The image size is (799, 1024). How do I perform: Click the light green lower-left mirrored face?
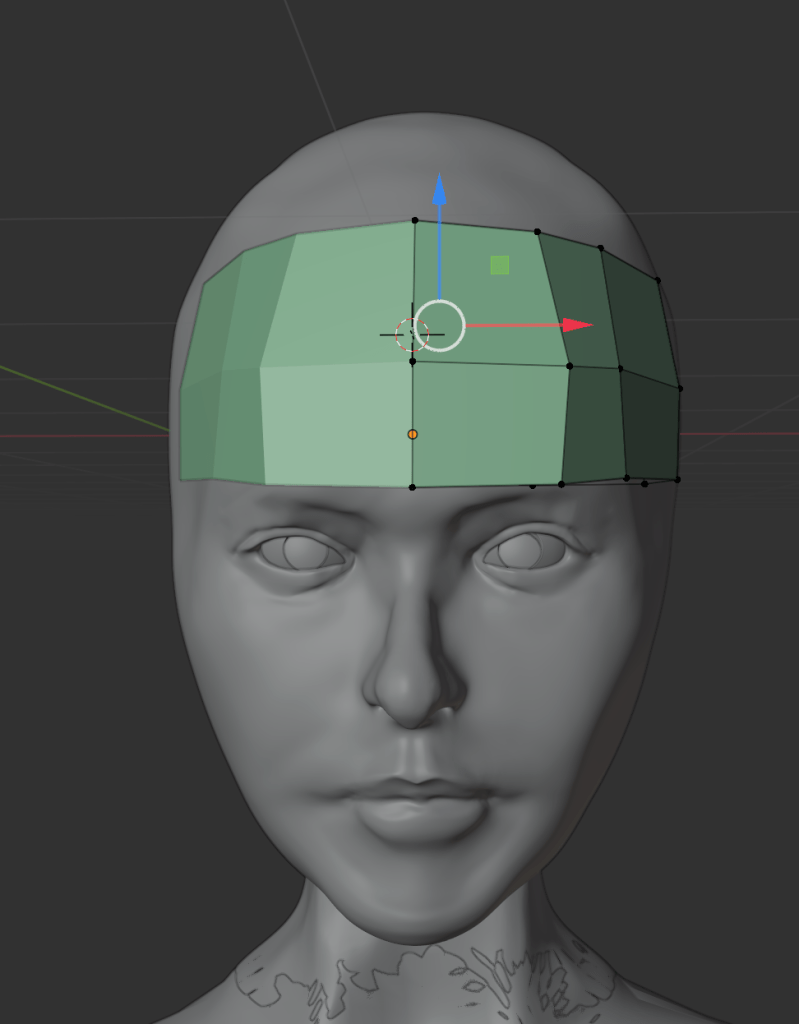(335, 425)
